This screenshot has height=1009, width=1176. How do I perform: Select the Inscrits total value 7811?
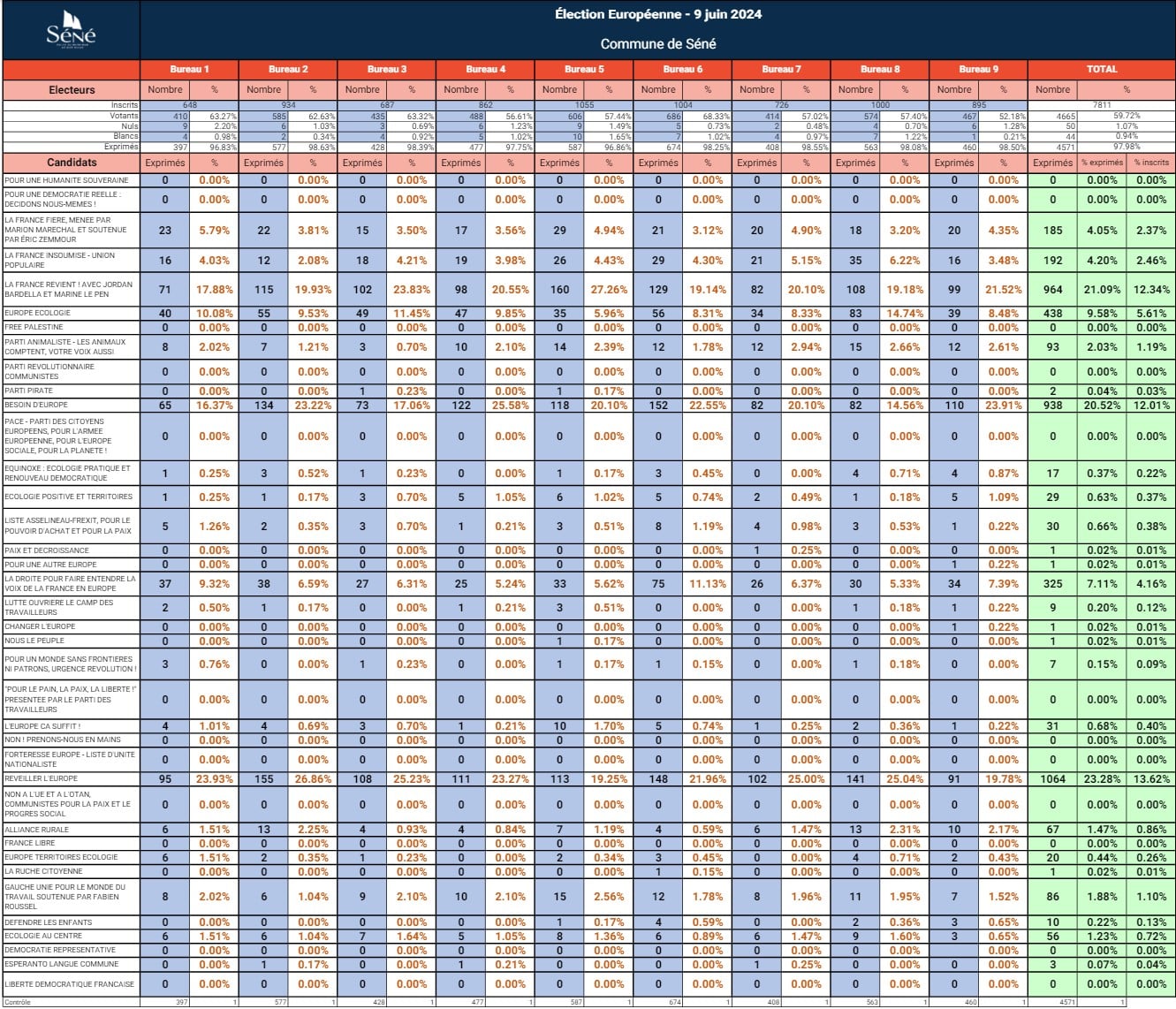tap(1101, 105)
